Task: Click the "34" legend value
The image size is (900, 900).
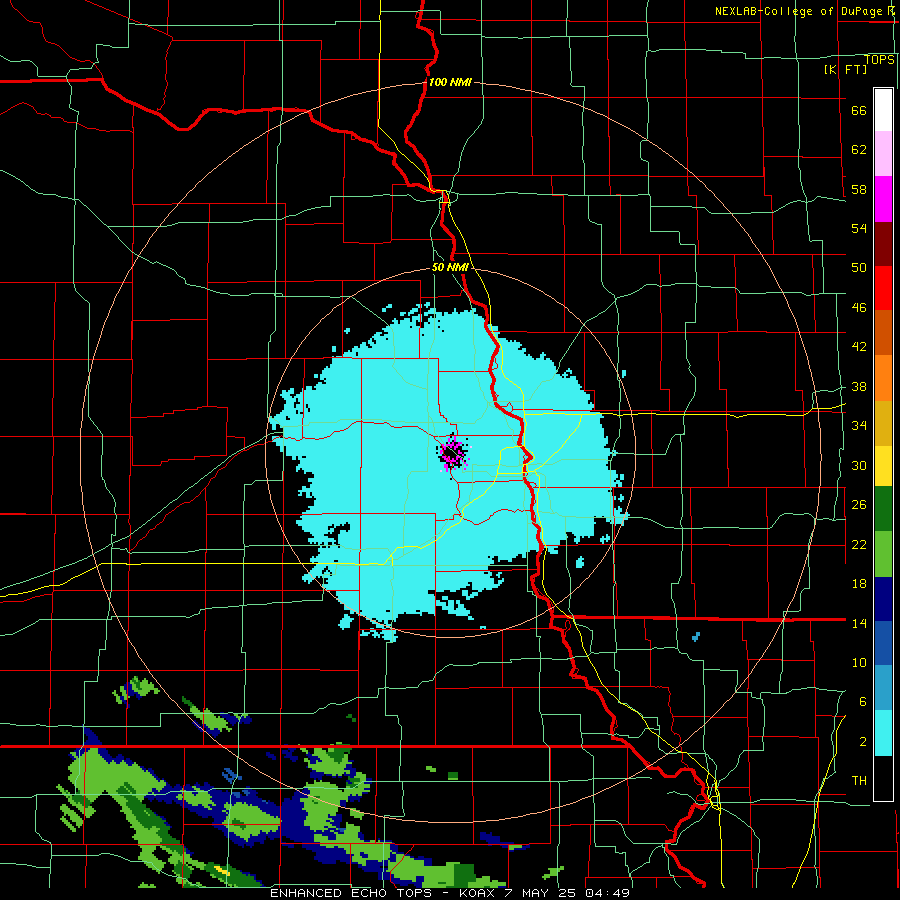Action: tap(859, 425)
